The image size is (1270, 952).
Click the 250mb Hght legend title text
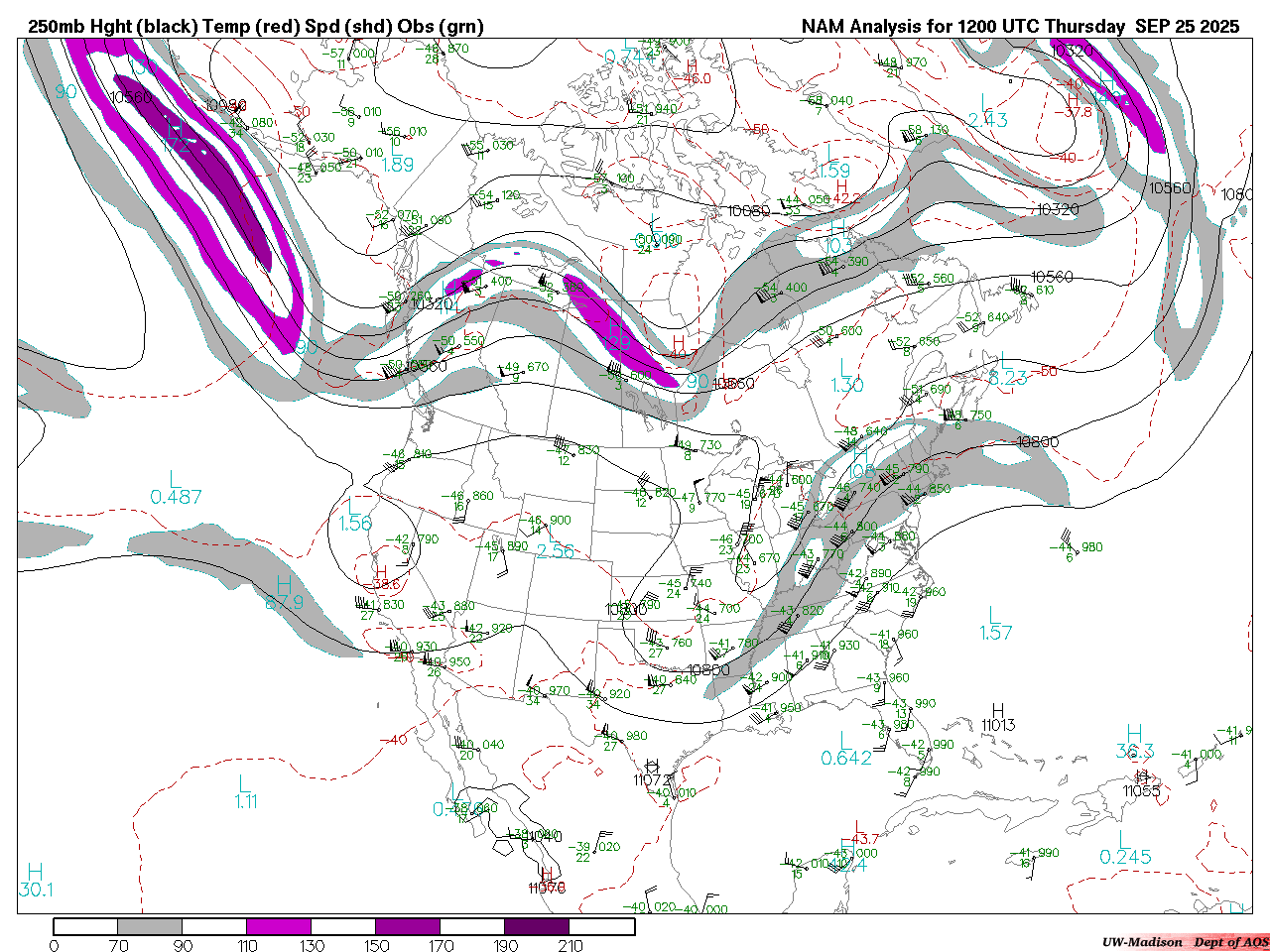tap(256, 27)
